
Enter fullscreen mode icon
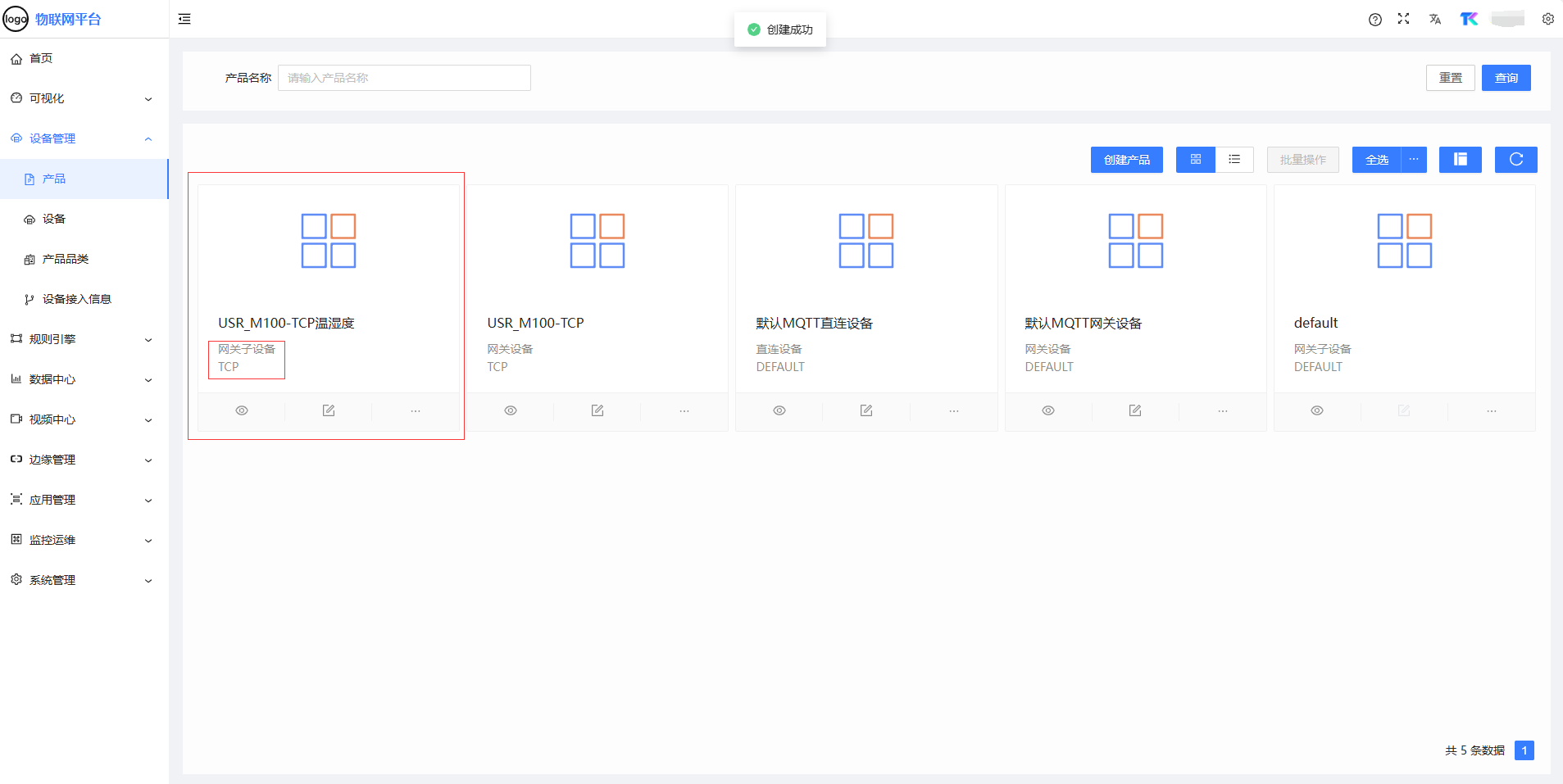coord(1403,19)
